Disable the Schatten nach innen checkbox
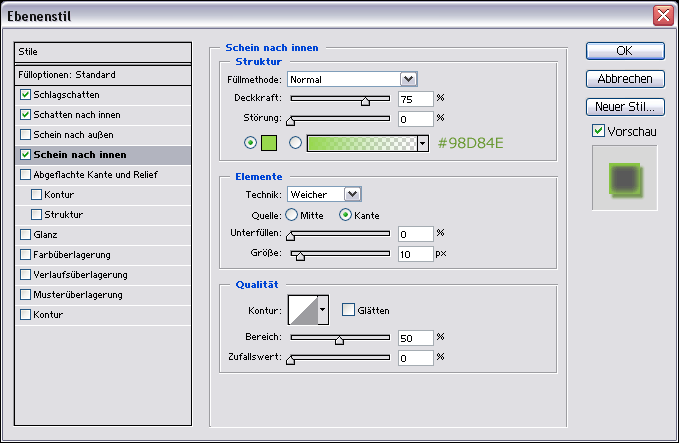Image resolution: width=679 pixels, height=443 pixels. point(26,114)
